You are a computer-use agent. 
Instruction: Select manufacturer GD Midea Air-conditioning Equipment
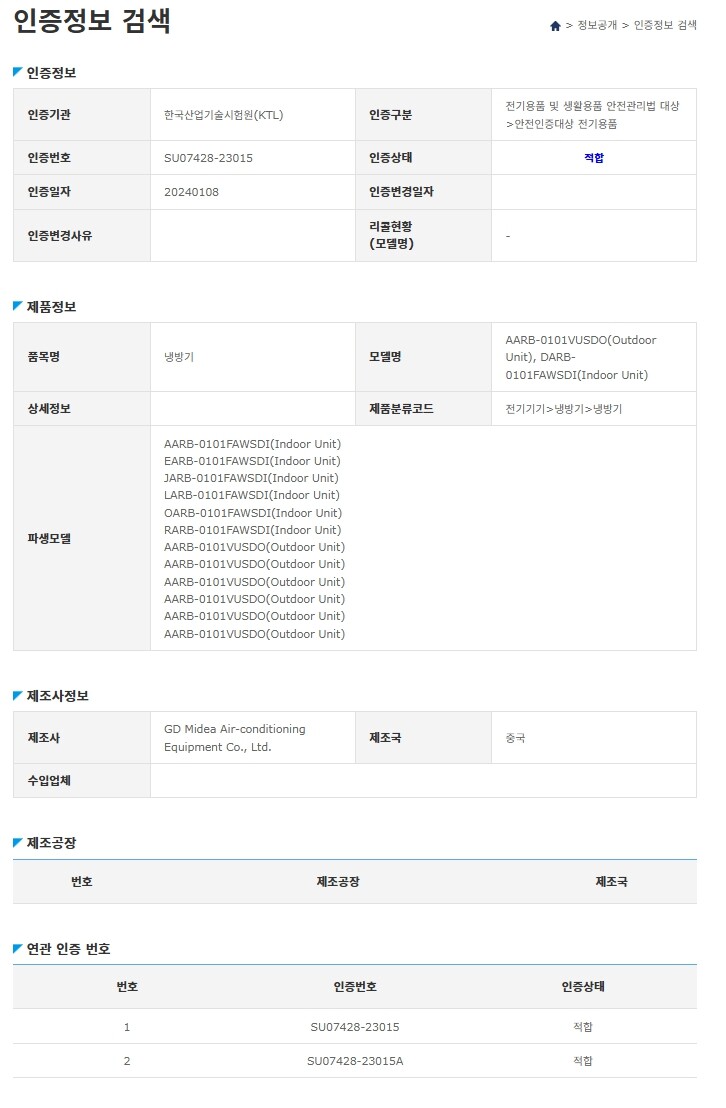click(x=235, y=738)
